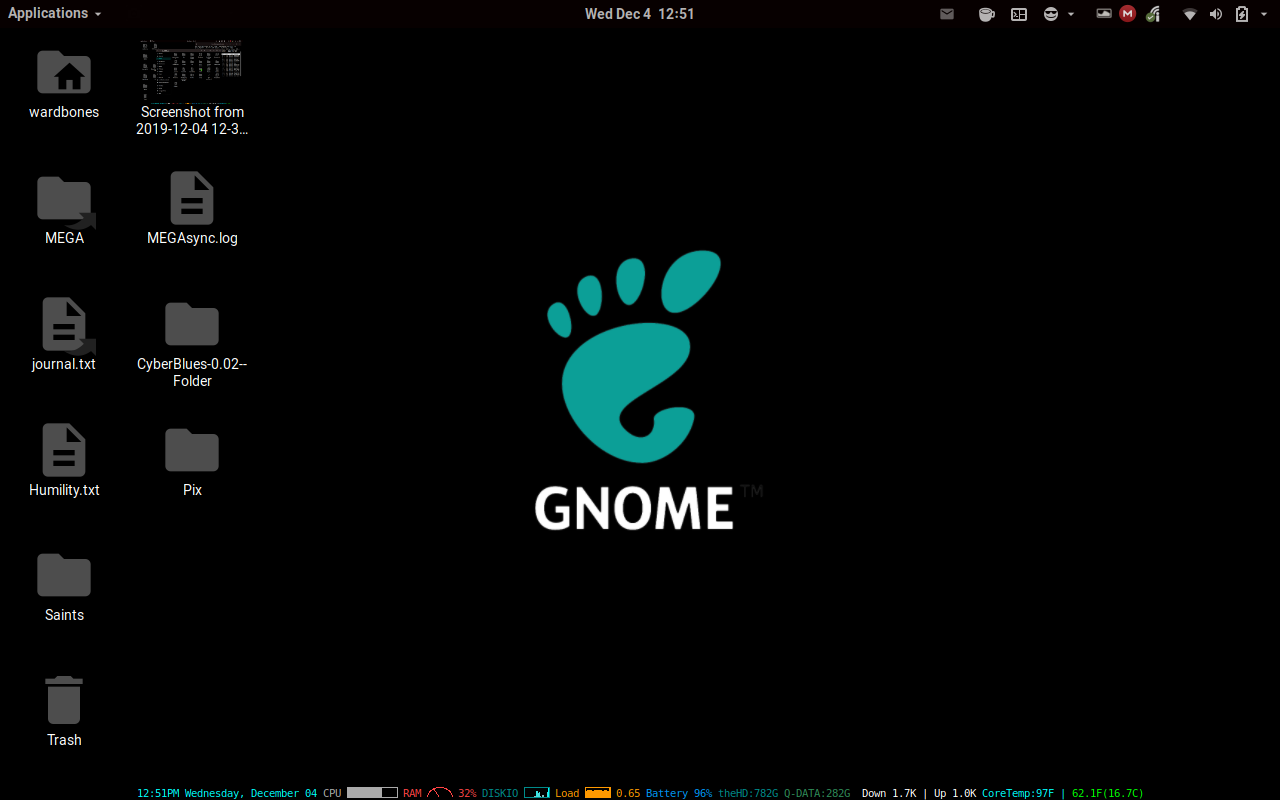The height and width of the screenshot is (800, 1280).
Task: Click the DISKIO graph in status bar
Action: (537, 792)
